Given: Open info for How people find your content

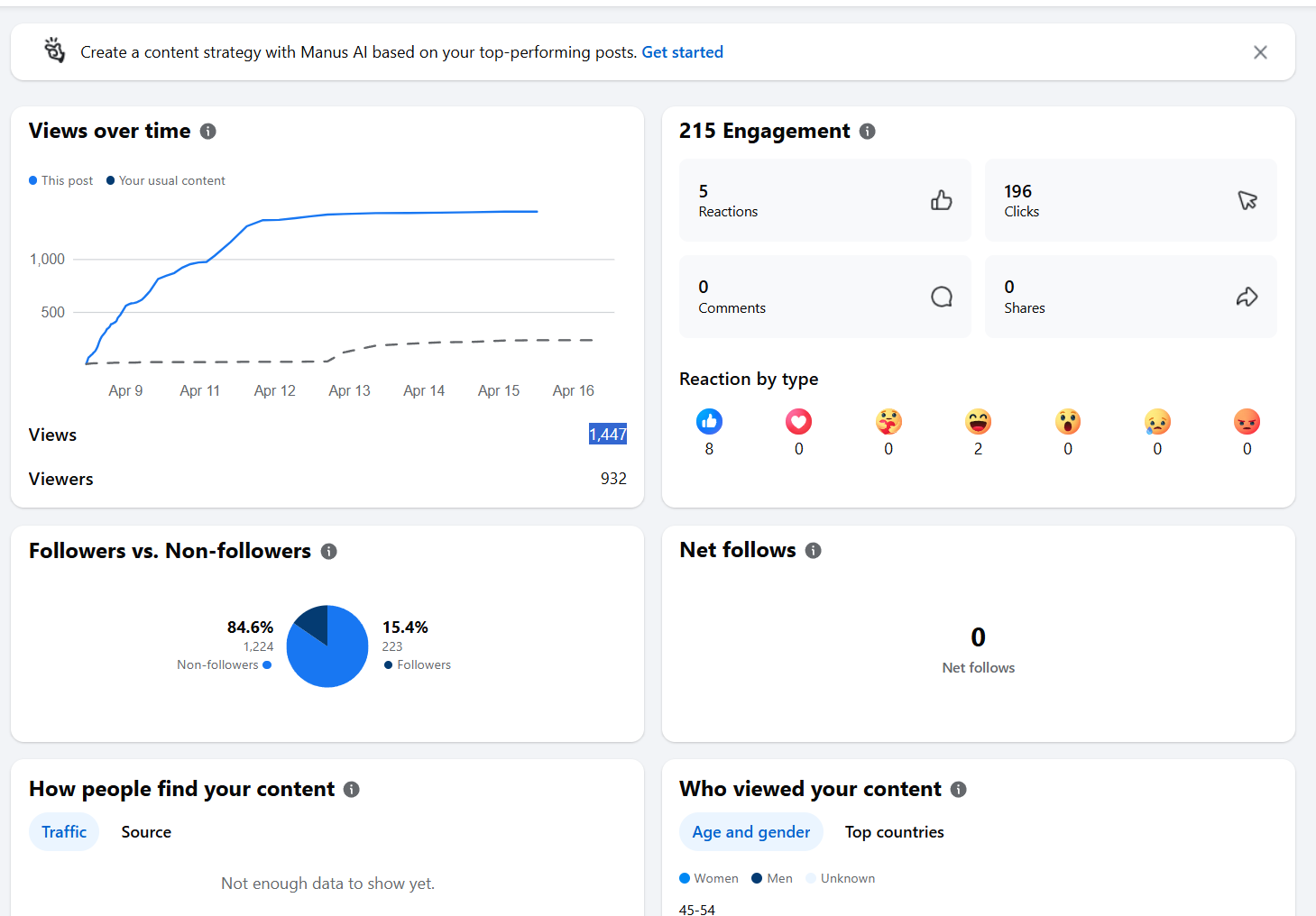Looking at the screenshot, I should tap(352, 790).
